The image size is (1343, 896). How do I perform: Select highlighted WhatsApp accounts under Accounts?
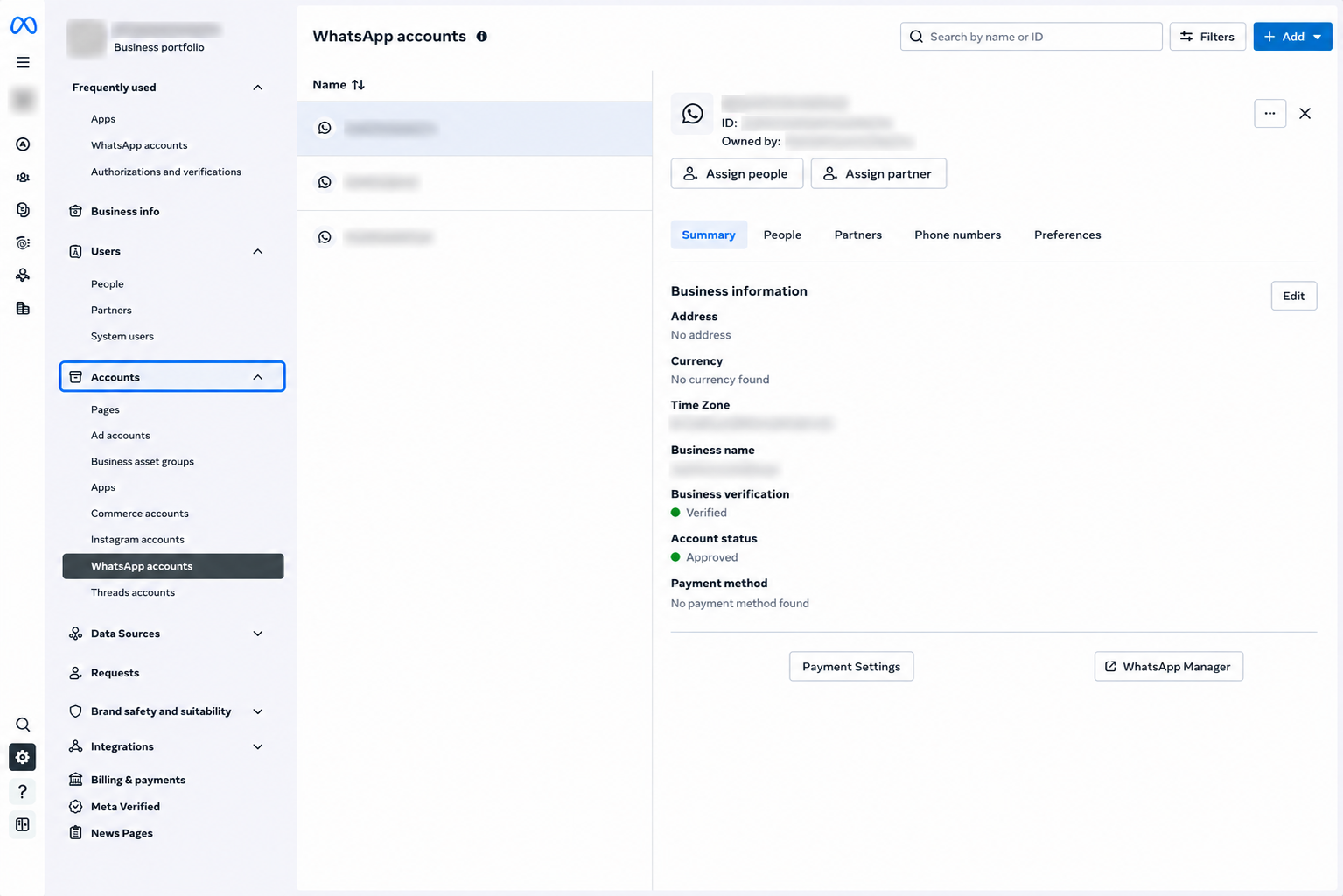pos(173,566)
